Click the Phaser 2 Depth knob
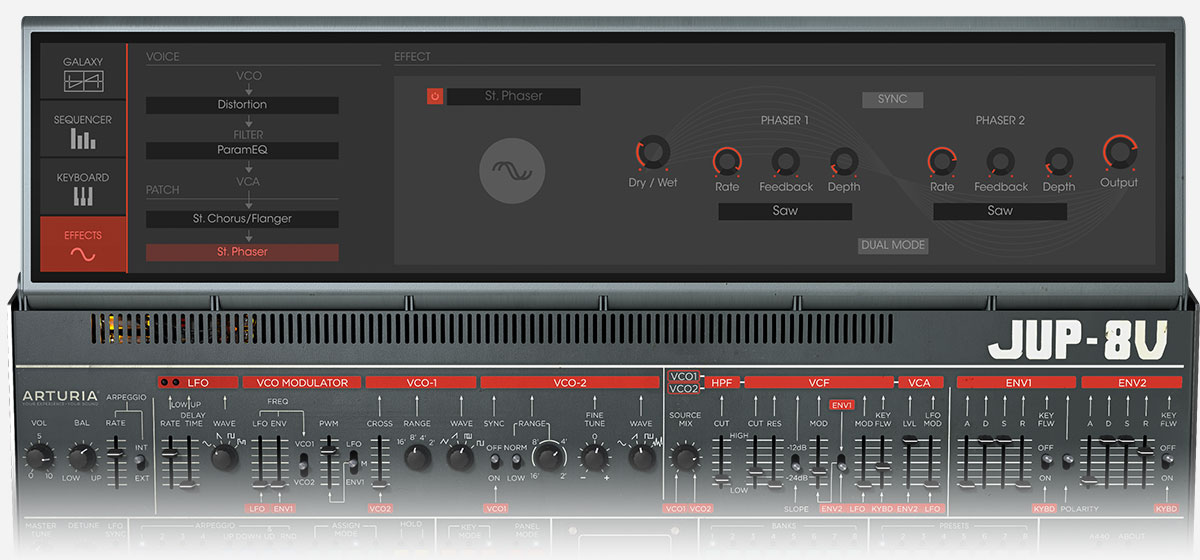 point(1059,161)
